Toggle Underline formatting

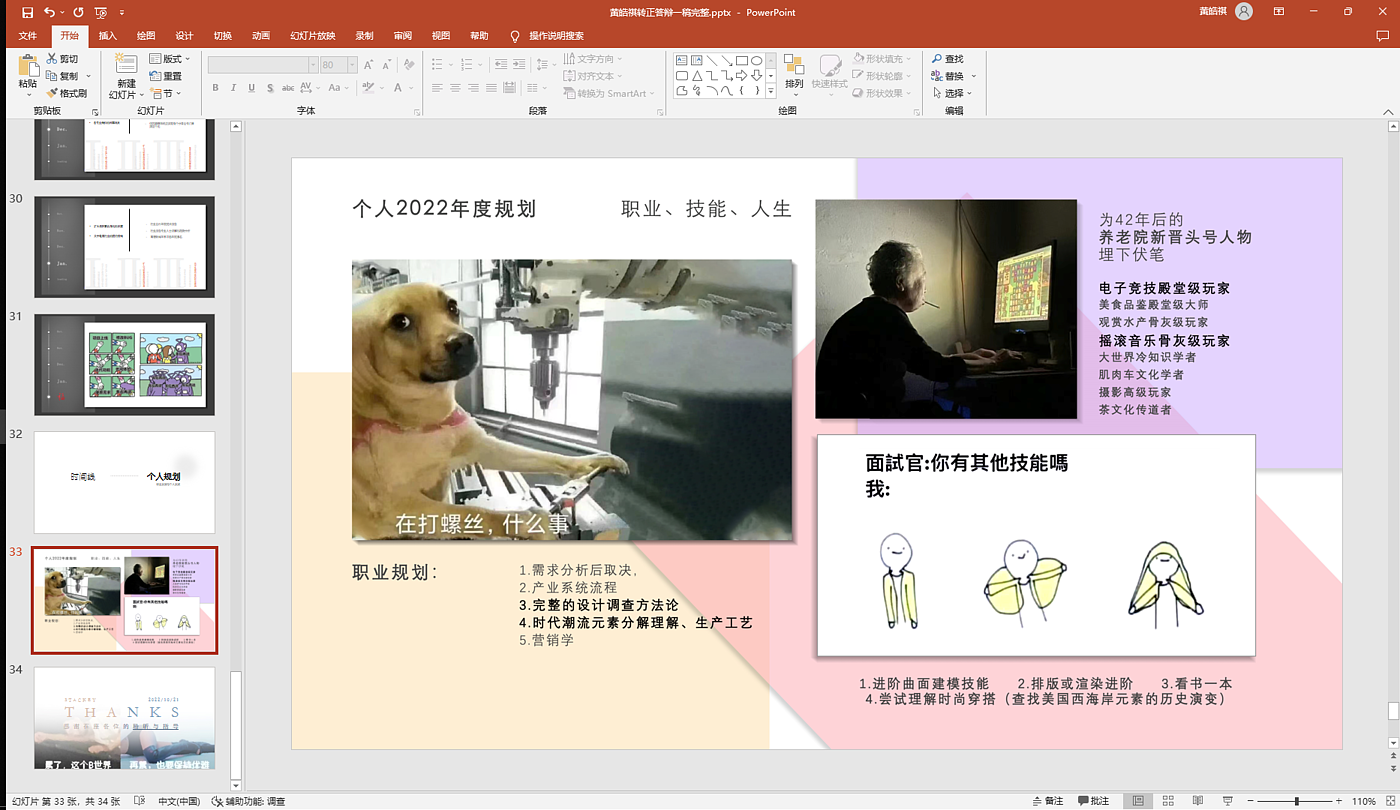point(252,88)
